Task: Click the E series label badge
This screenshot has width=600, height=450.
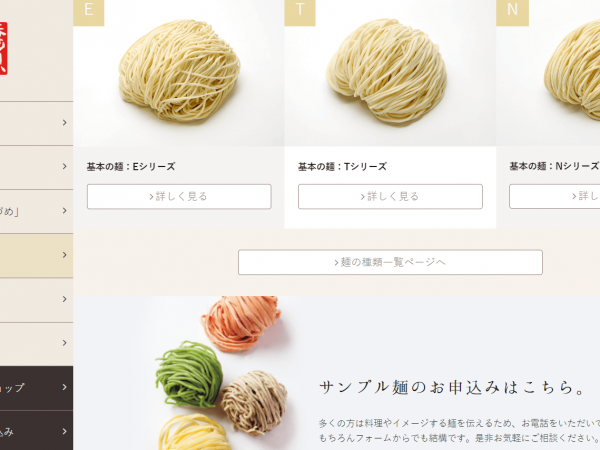Action: tap(88, 12)
